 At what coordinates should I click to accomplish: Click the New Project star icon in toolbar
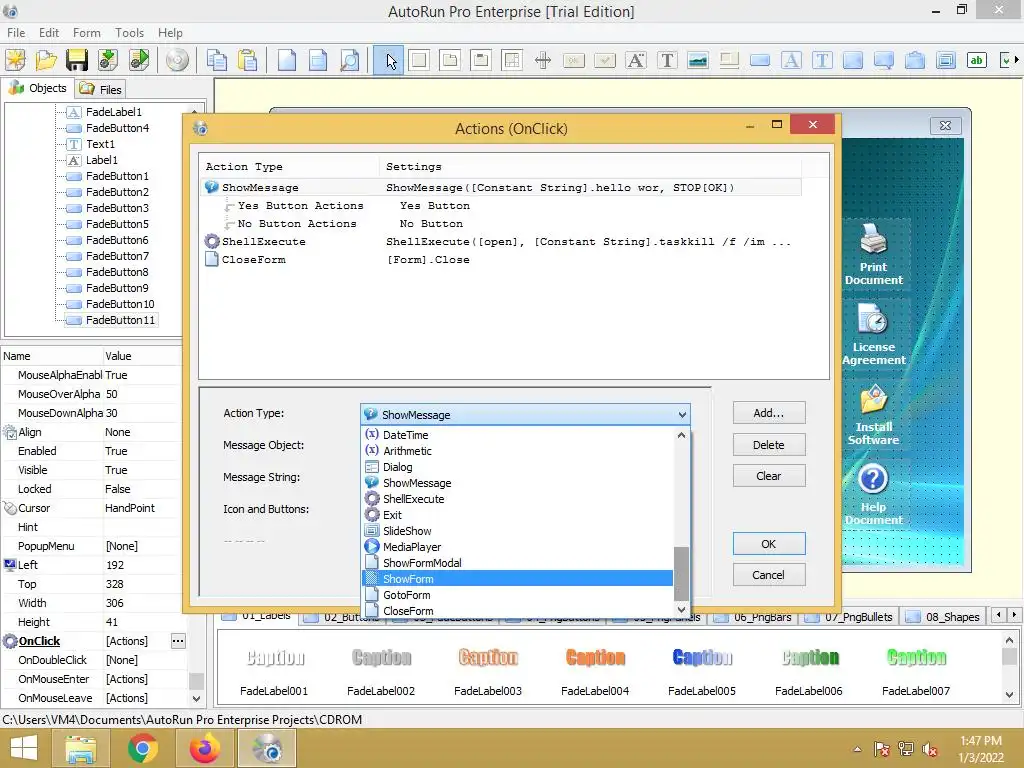15,60
